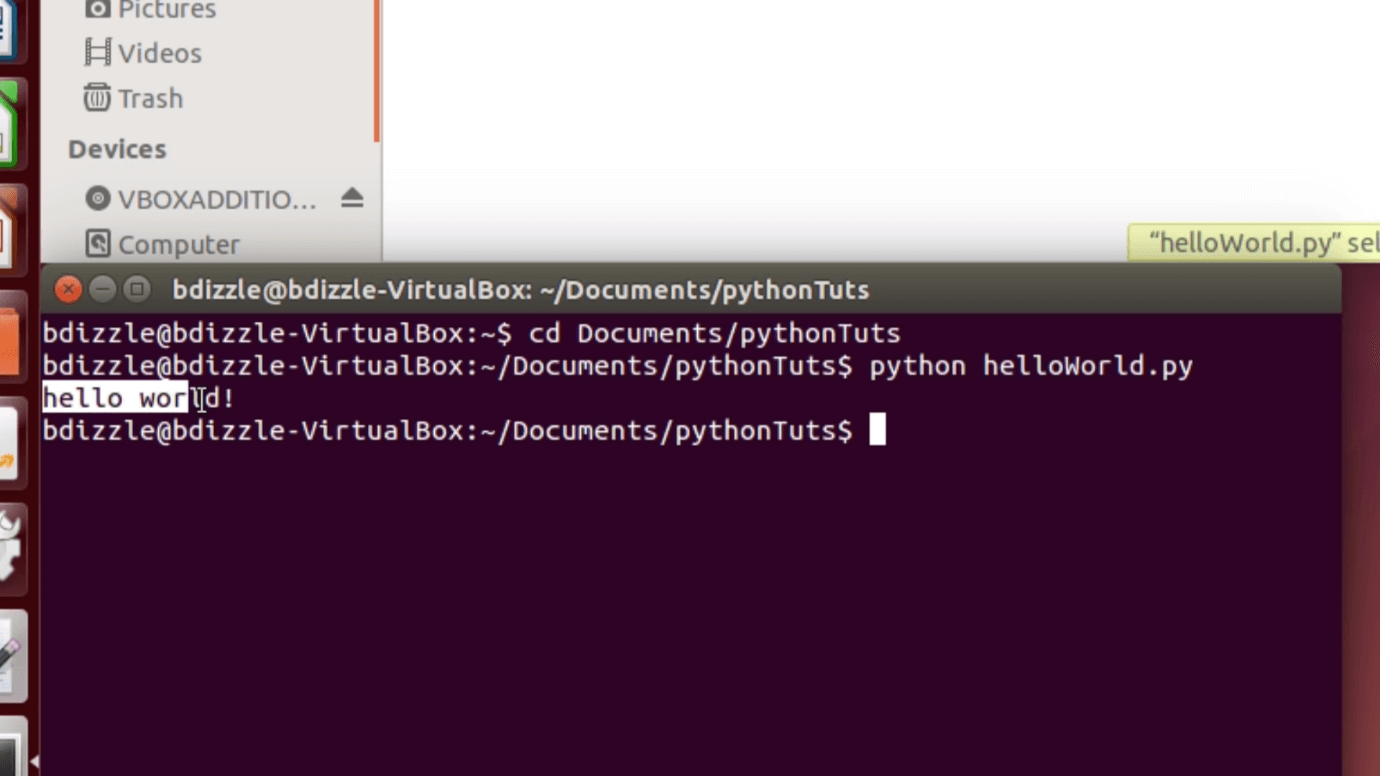Eject the VBOXADDITIONS device
The height and width of the screenshot is (776, 1380).
[353, 199]
